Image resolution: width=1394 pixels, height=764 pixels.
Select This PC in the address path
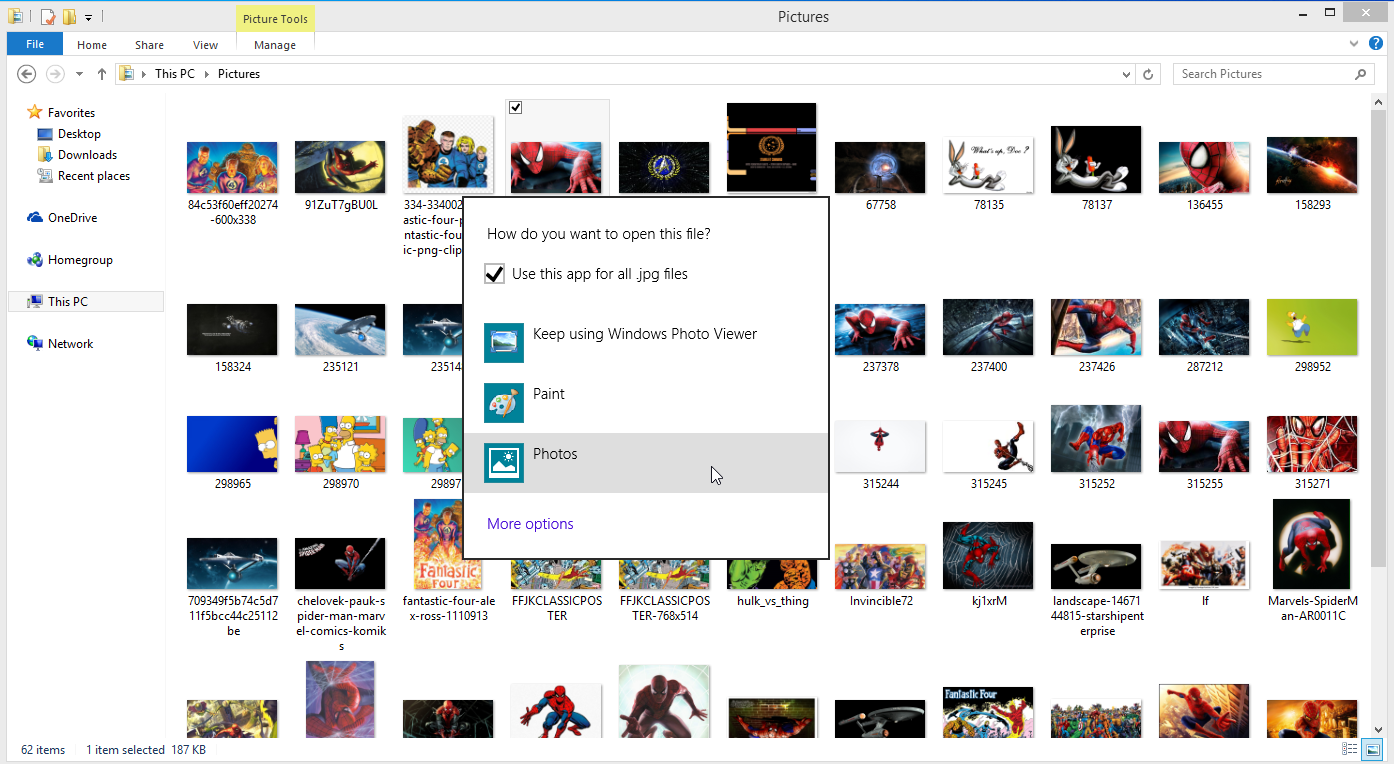[x=174, y=74]
